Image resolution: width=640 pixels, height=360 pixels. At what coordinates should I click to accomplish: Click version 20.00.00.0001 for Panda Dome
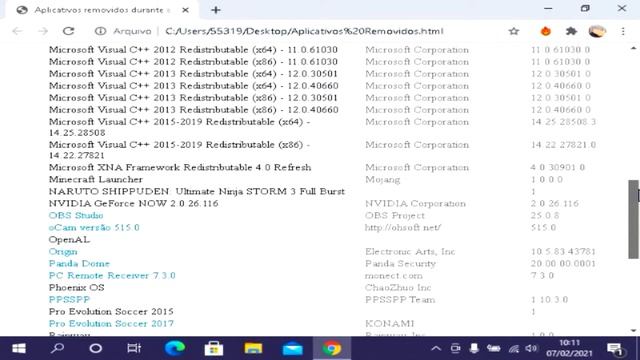[563, 264]
